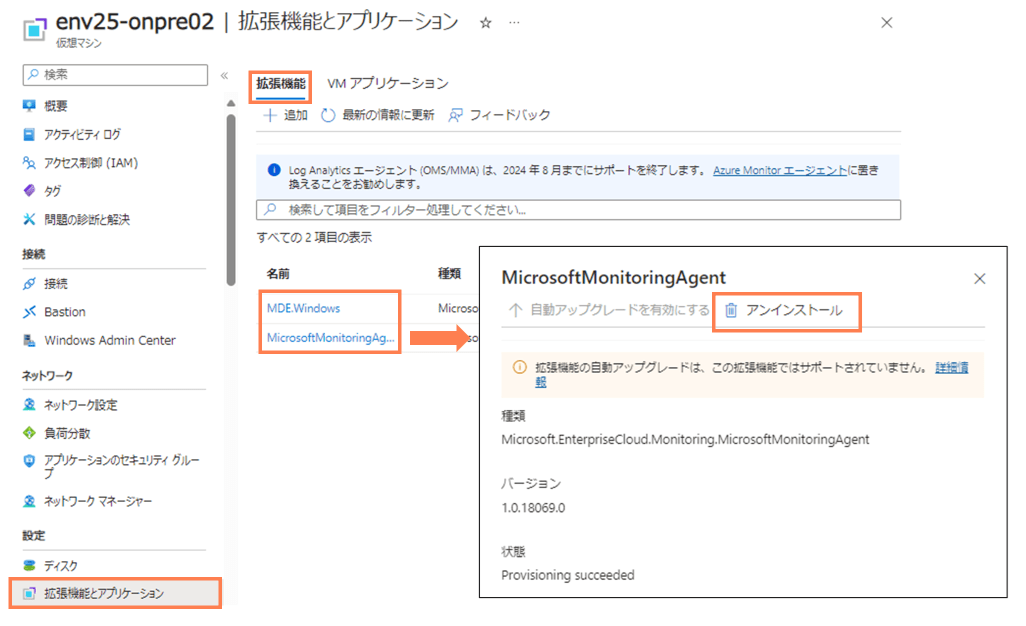Image resolution: width=1026 pixels, height=626 pixels.
Task: Click 自動アップグレードを有効にする
Action: [609, 310]
